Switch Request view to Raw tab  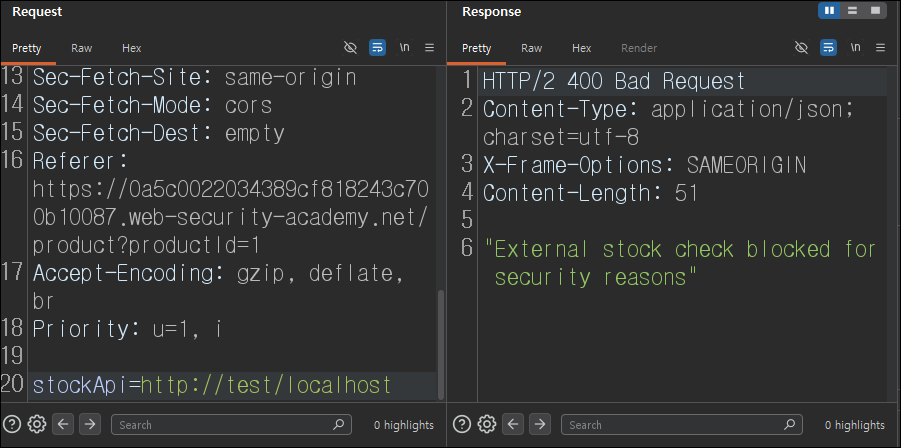[82, 48]
